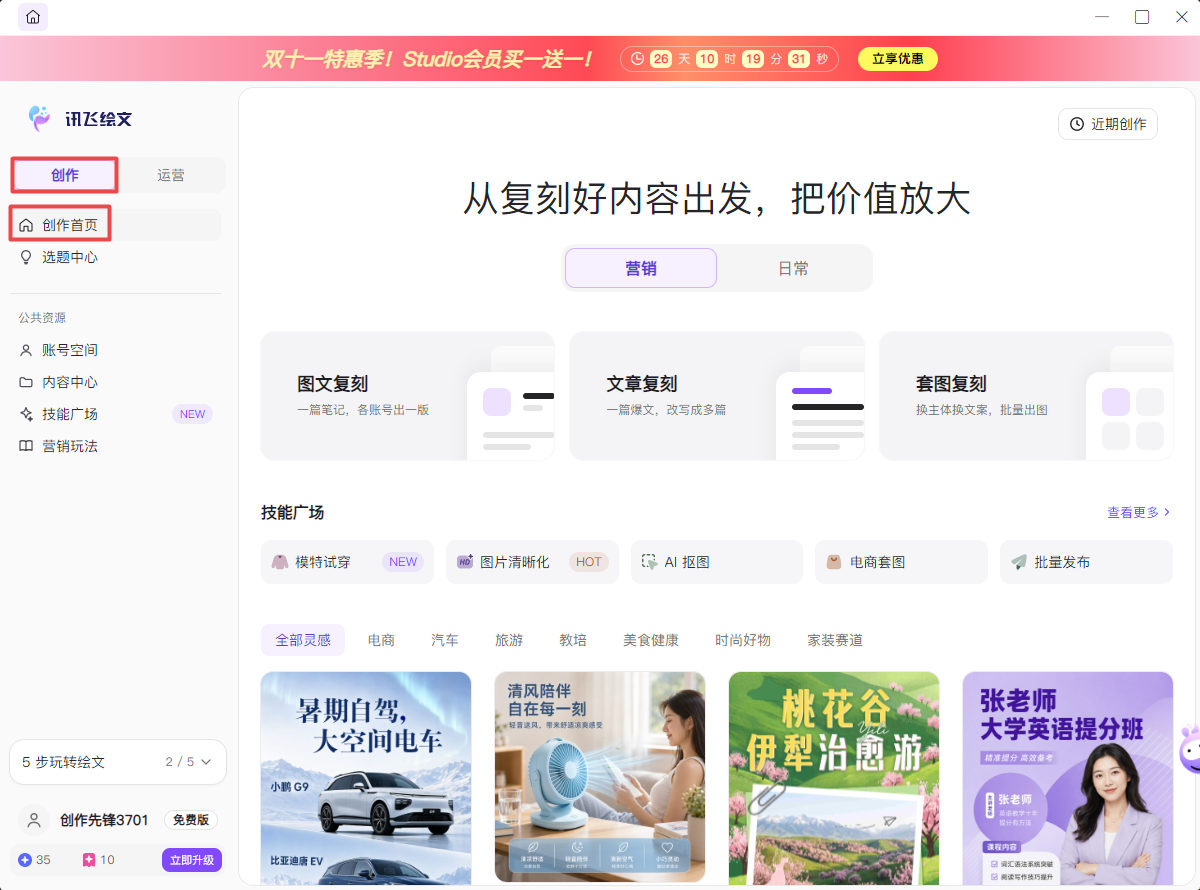This screenshot has width=1200, height=890.
Task: Click the pink points icon showing 10
Action: tap(89, 859)
